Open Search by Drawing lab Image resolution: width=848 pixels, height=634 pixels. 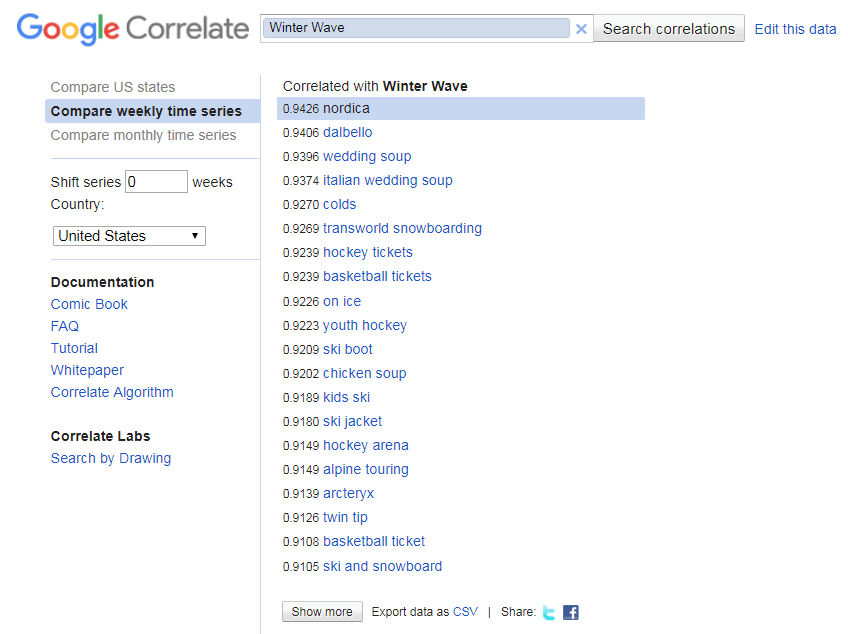point(111,458)
